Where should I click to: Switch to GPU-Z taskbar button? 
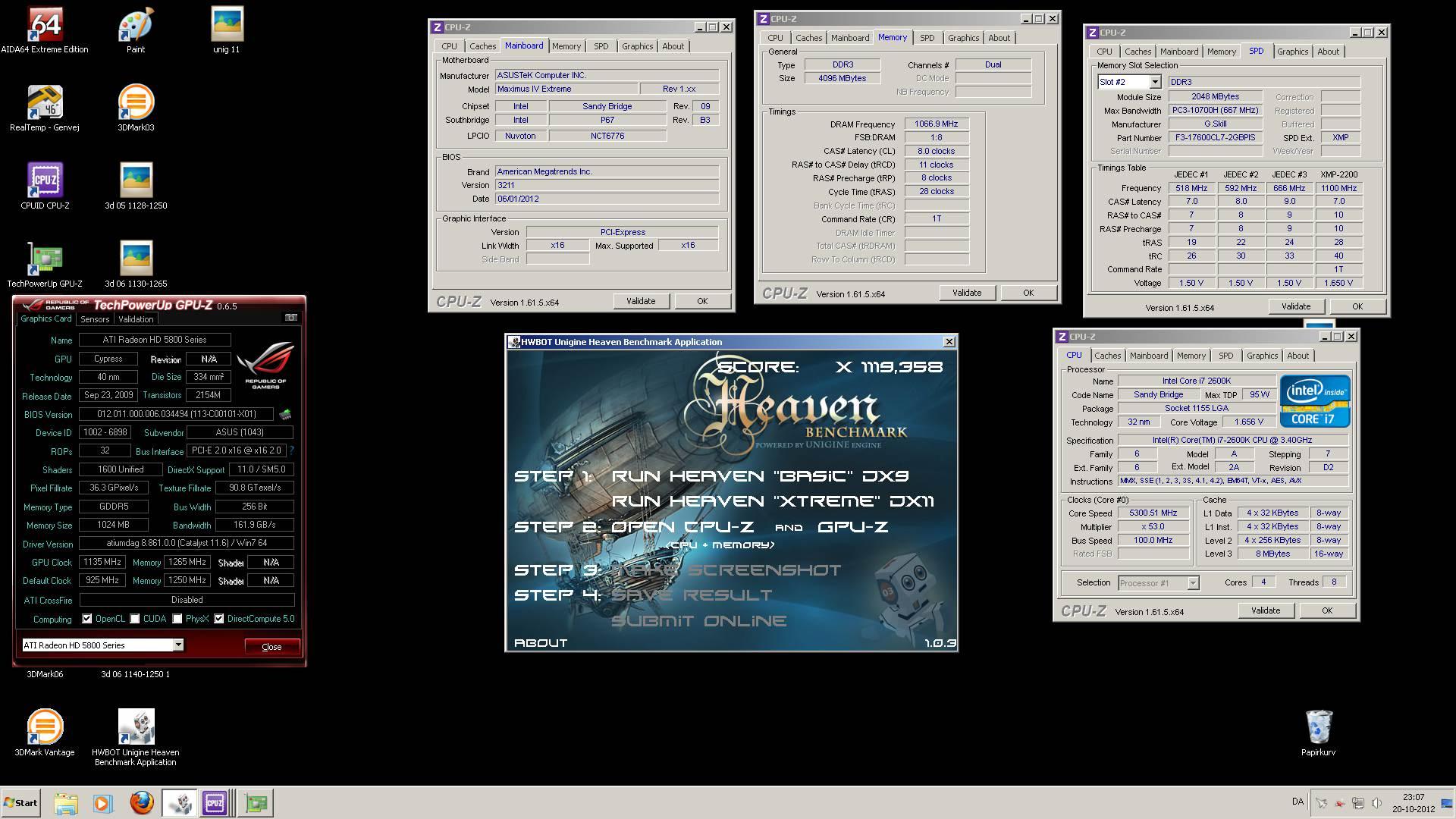(x=257, y=803)
